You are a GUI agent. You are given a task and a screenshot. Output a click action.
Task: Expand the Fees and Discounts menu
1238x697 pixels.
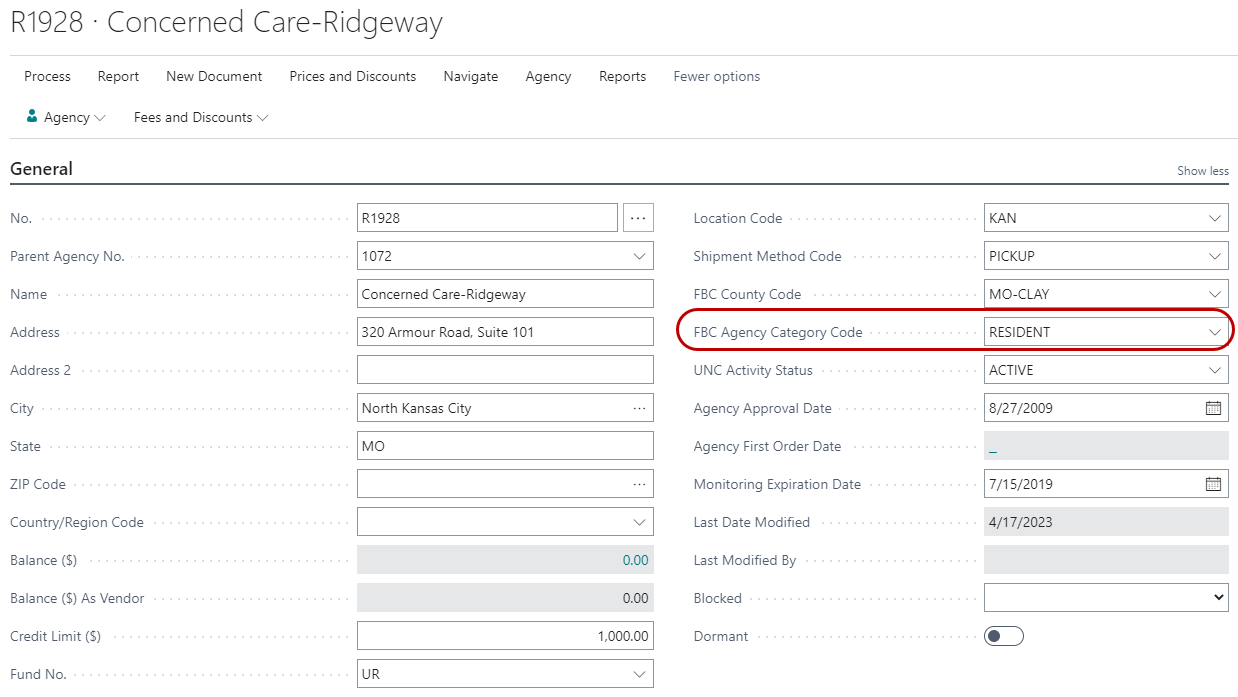point(201,117)
